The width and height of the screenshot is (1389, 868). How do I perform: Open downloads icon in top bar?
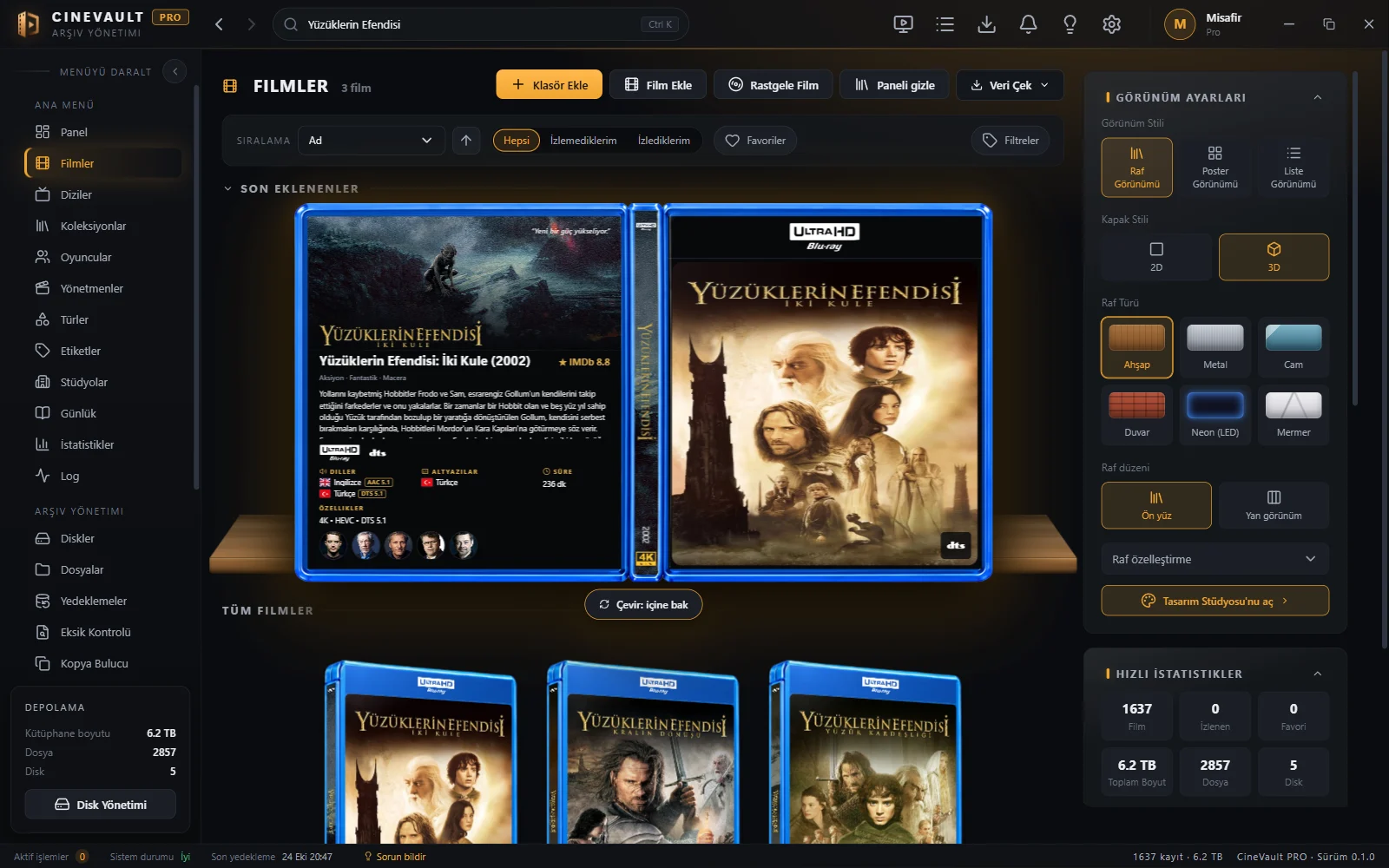(986, 24)
